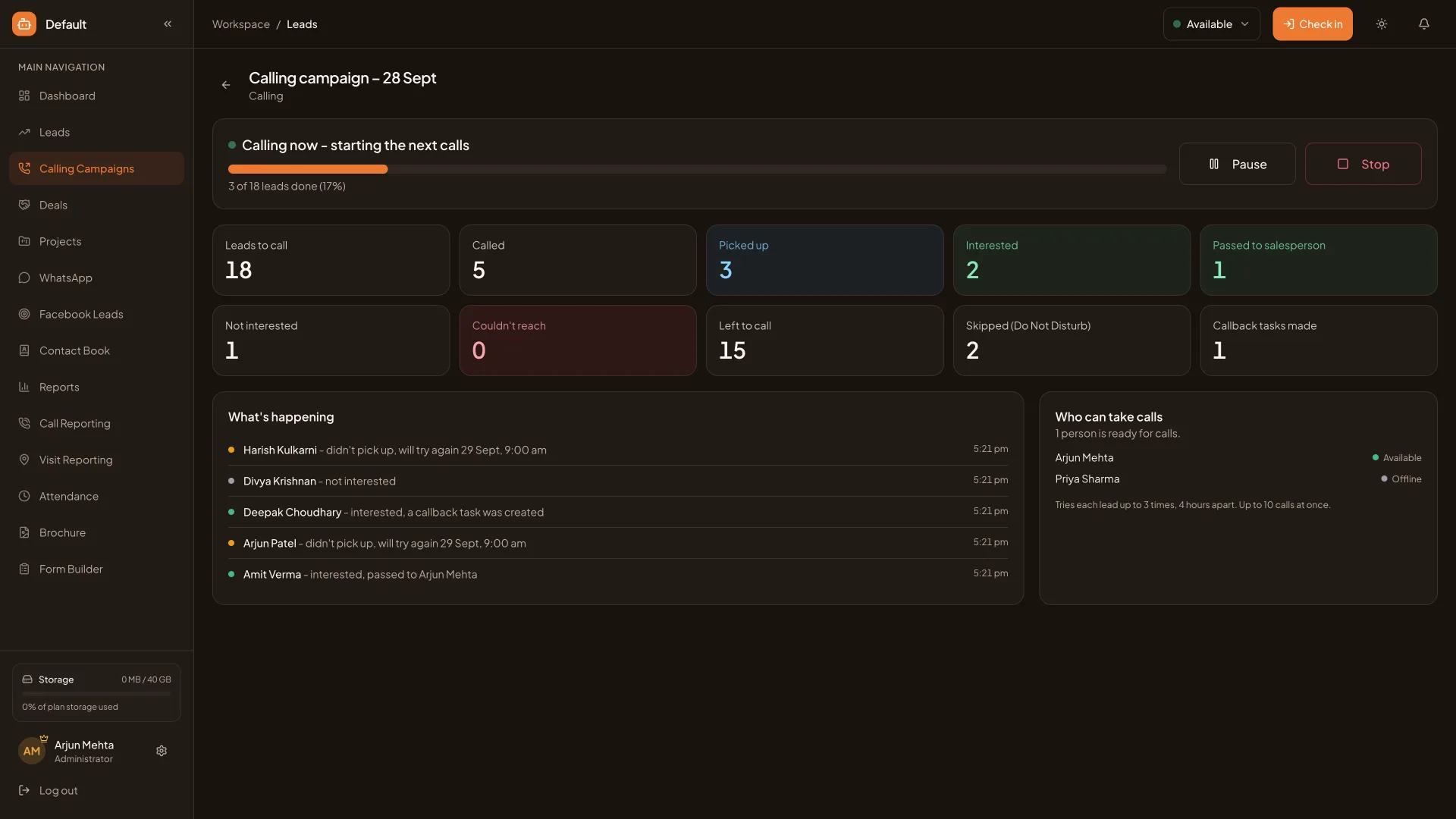
Task: Click the Contact Book icon
Action: pyautogui.click(x=24, y=350)
